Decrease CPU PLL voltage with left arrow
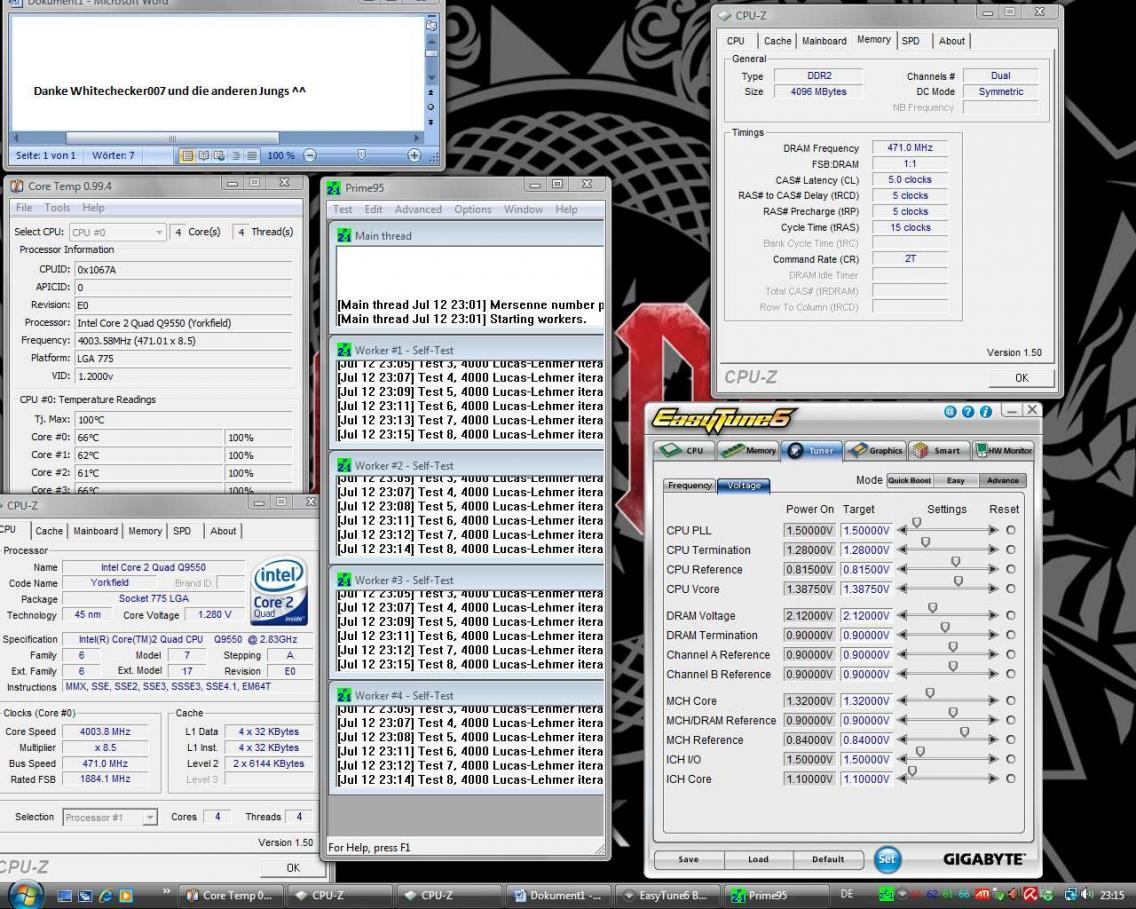 pyautogui.click(x=902, y=530)
